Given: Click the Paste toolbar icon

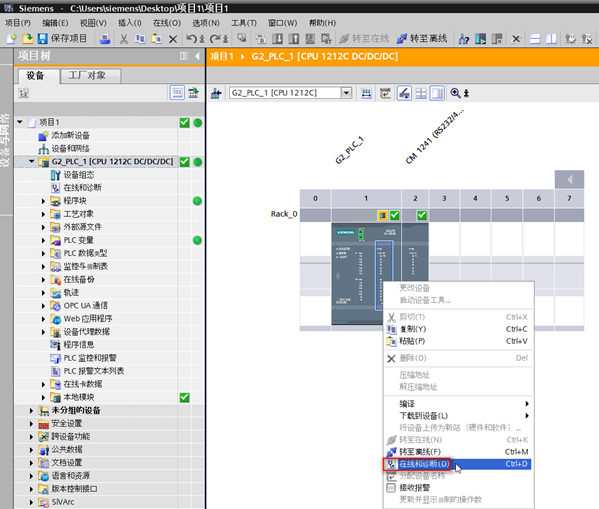Looking at the screenshot, I should 157,39.
